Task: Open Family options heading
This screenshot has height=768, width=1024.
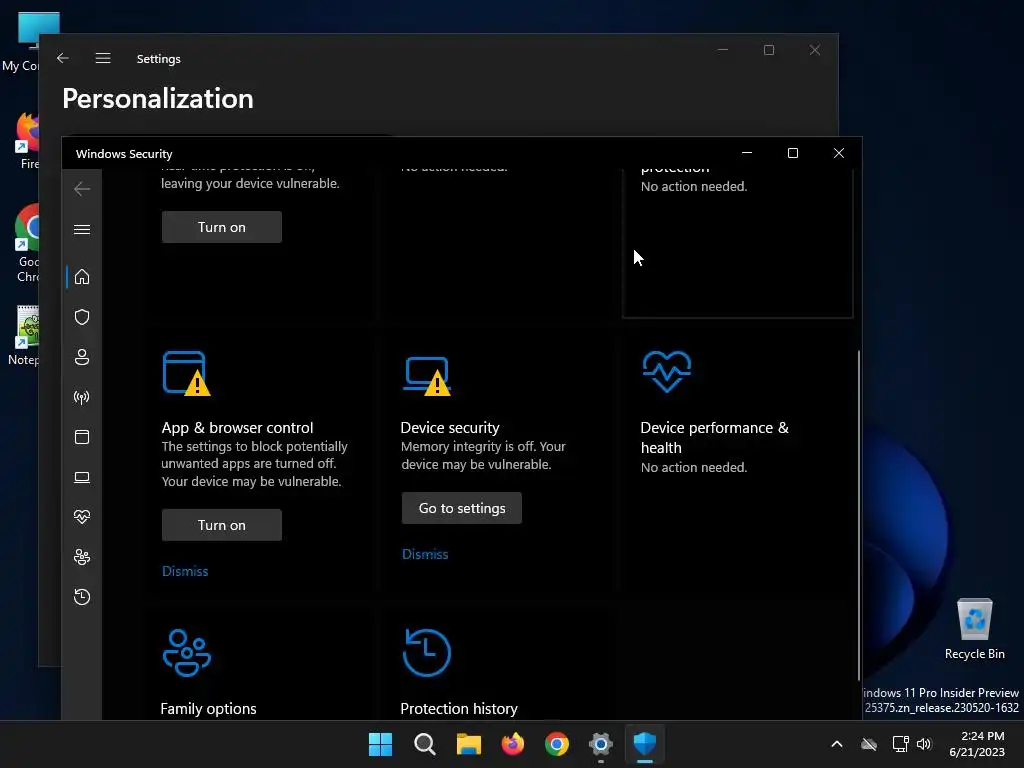Action: click(x=208, y=709)
